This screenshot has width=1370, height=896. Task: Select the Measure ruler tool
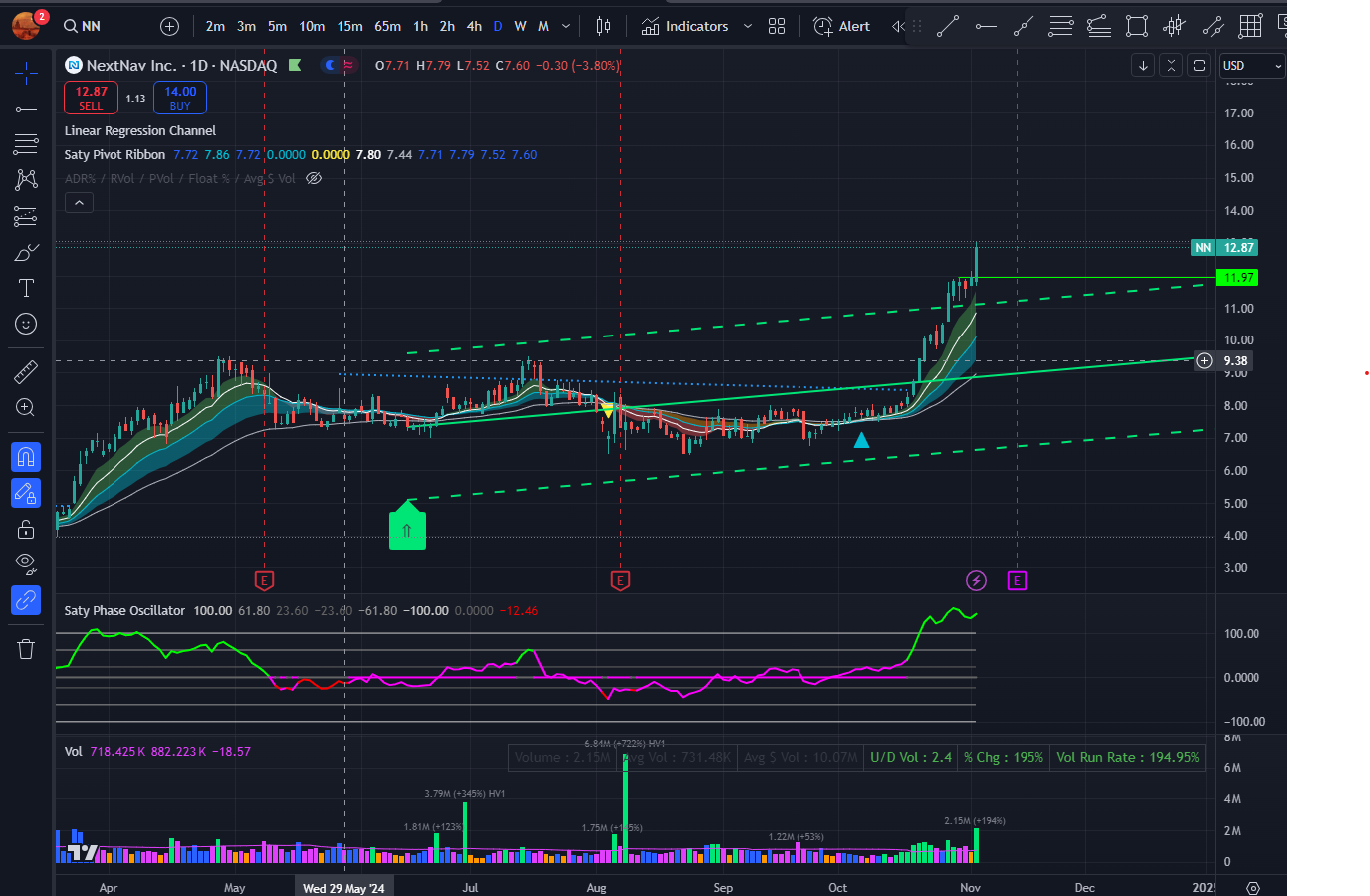26,371
